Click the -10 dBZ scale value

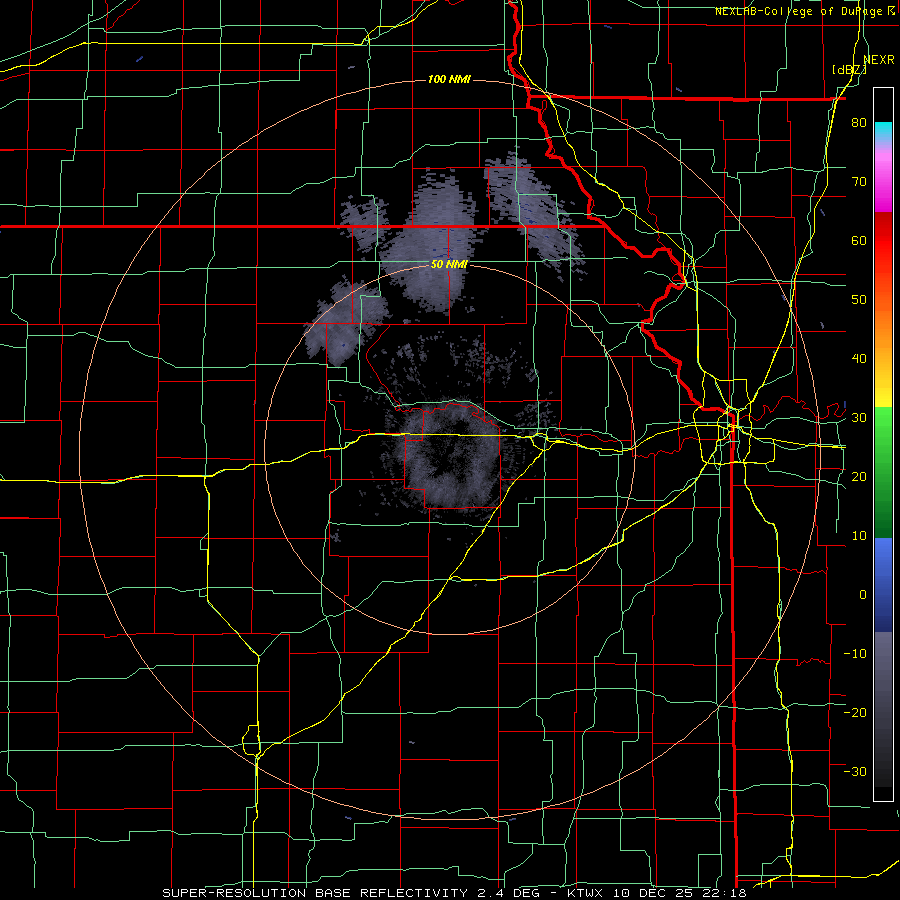tap(855, 653)
